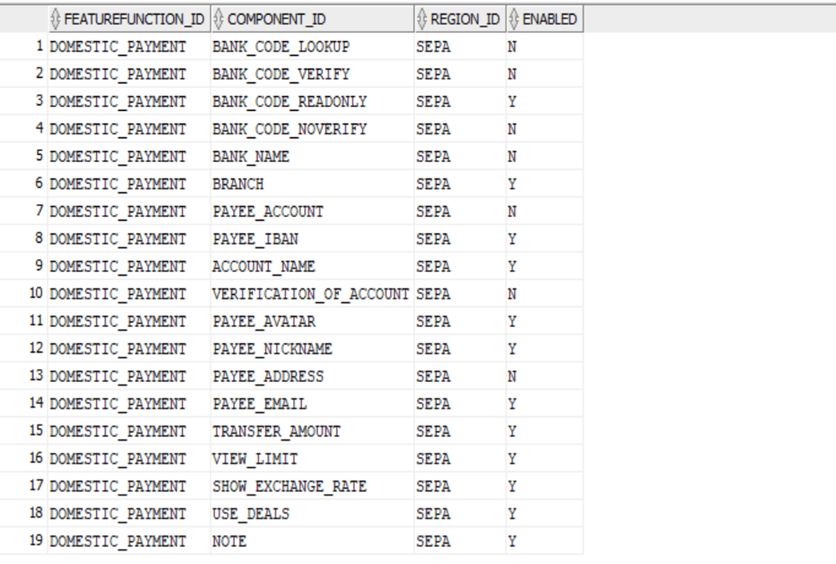The width and height of the screenshot is (836, 564).
Task: Select DOMESTIC_PAYMENT cell in row 1
Action: (129, 47)
